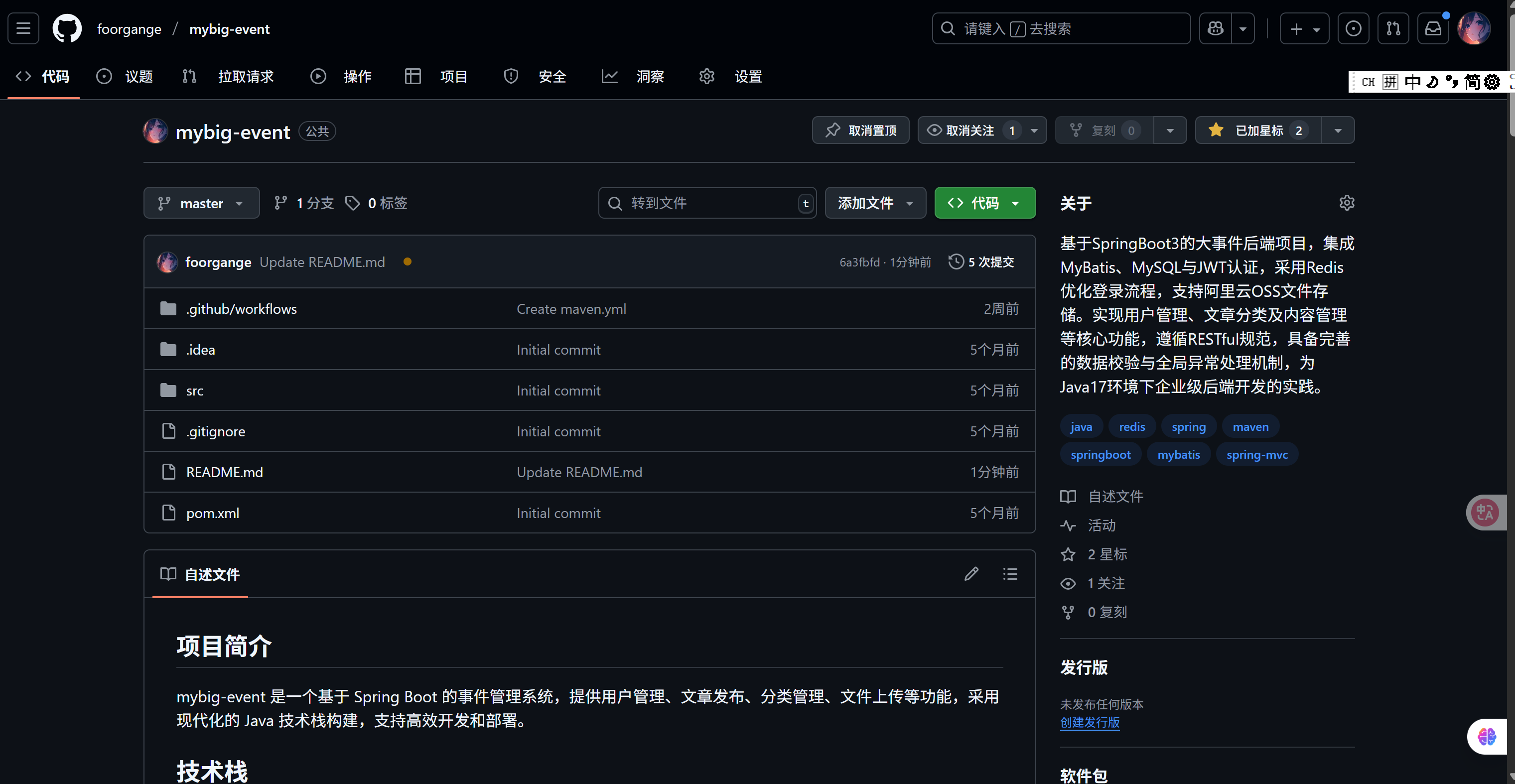
Task: Open Copilot dropdown arrow next to icon
Action: (1242, 28)
